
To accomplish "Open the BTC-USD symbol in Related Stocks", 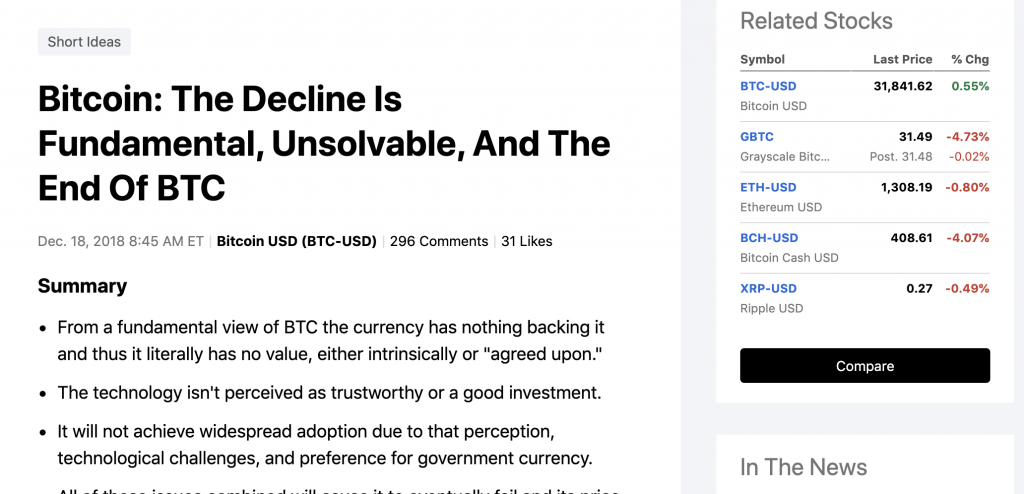I will coord(768,86).
